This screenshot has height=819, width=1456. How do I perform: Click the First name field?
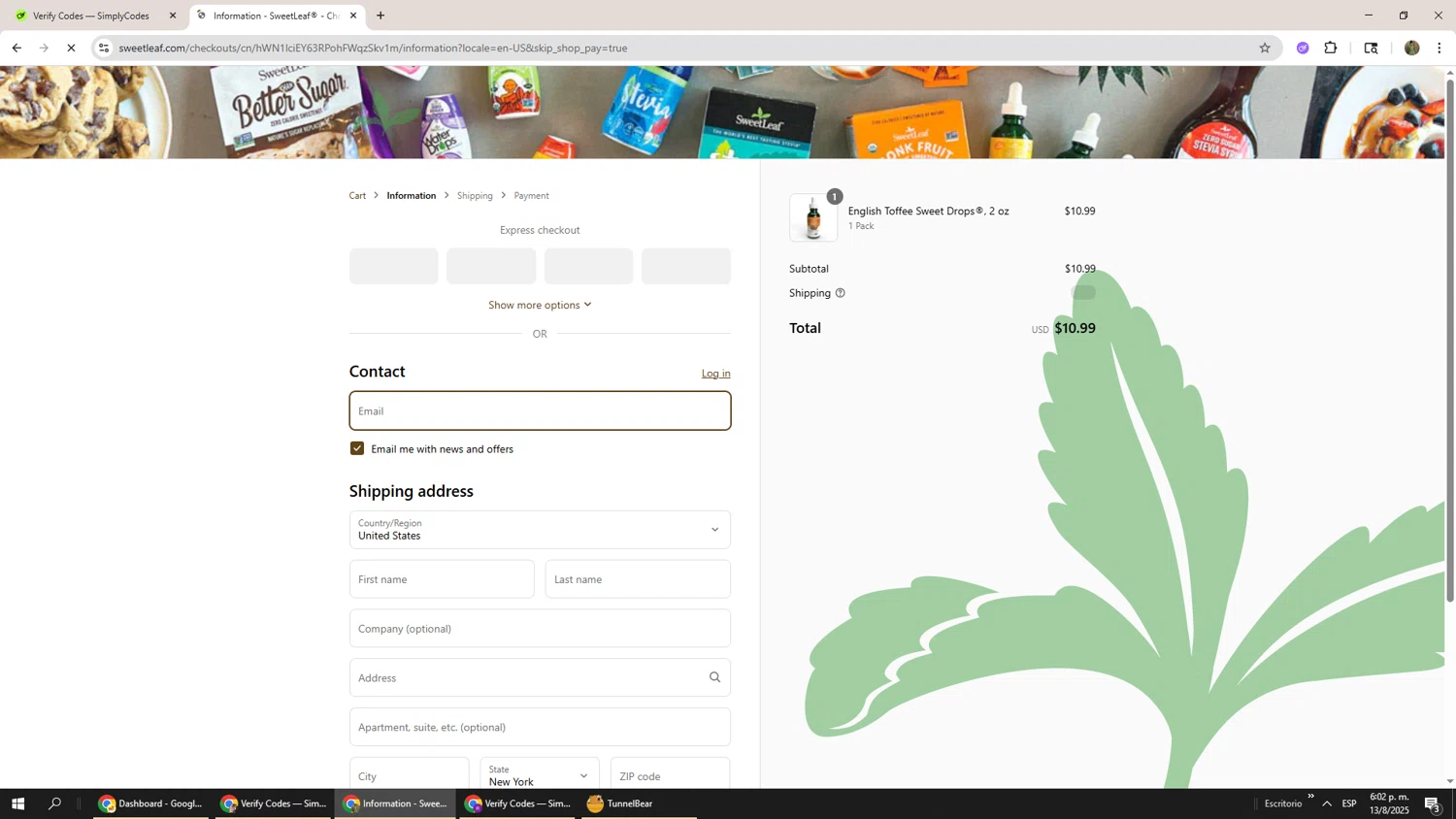point(442,579)
